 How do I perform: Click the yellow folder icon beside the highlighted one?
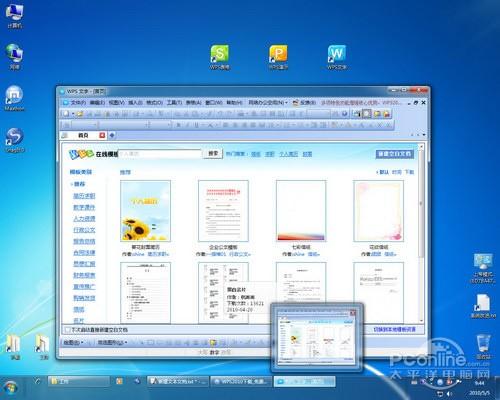point(377,114)
